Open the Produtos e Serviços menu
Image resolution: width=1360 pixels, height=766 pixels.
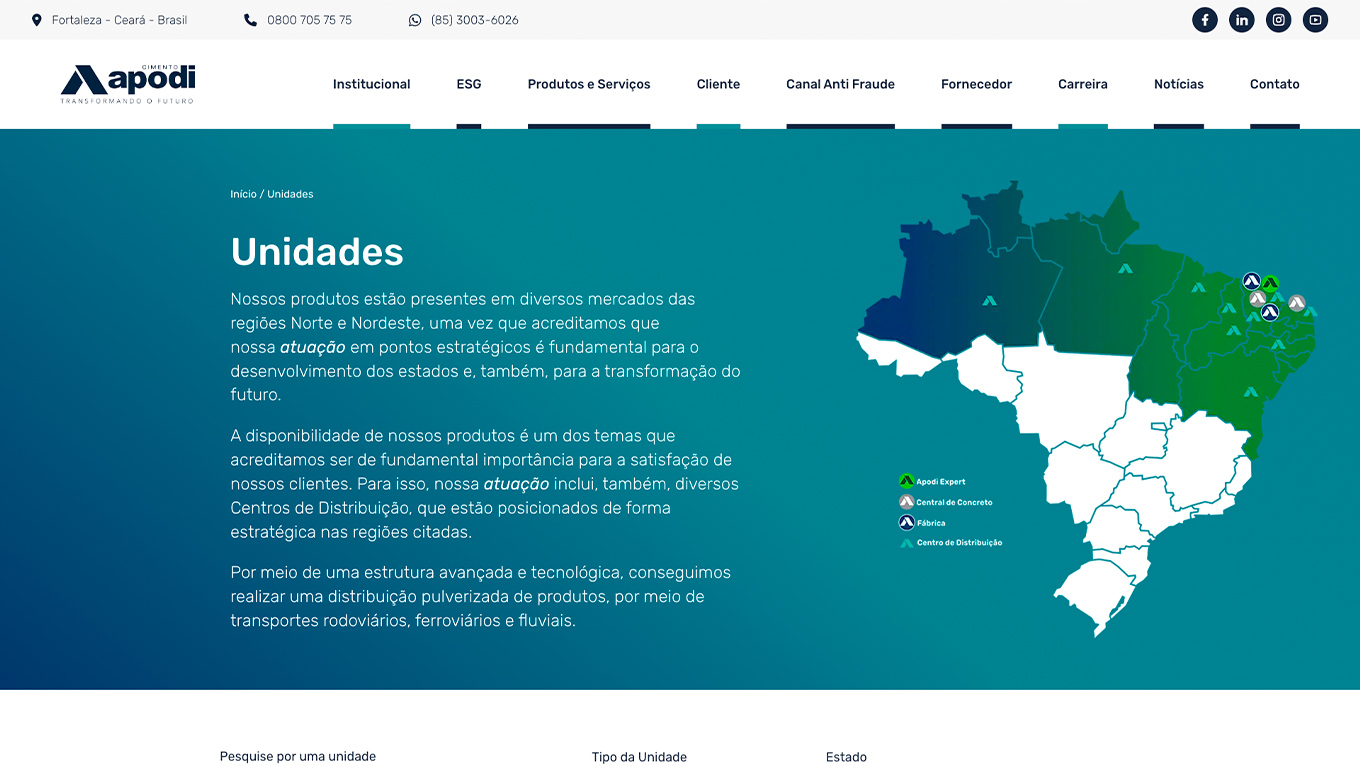(589, 84)
